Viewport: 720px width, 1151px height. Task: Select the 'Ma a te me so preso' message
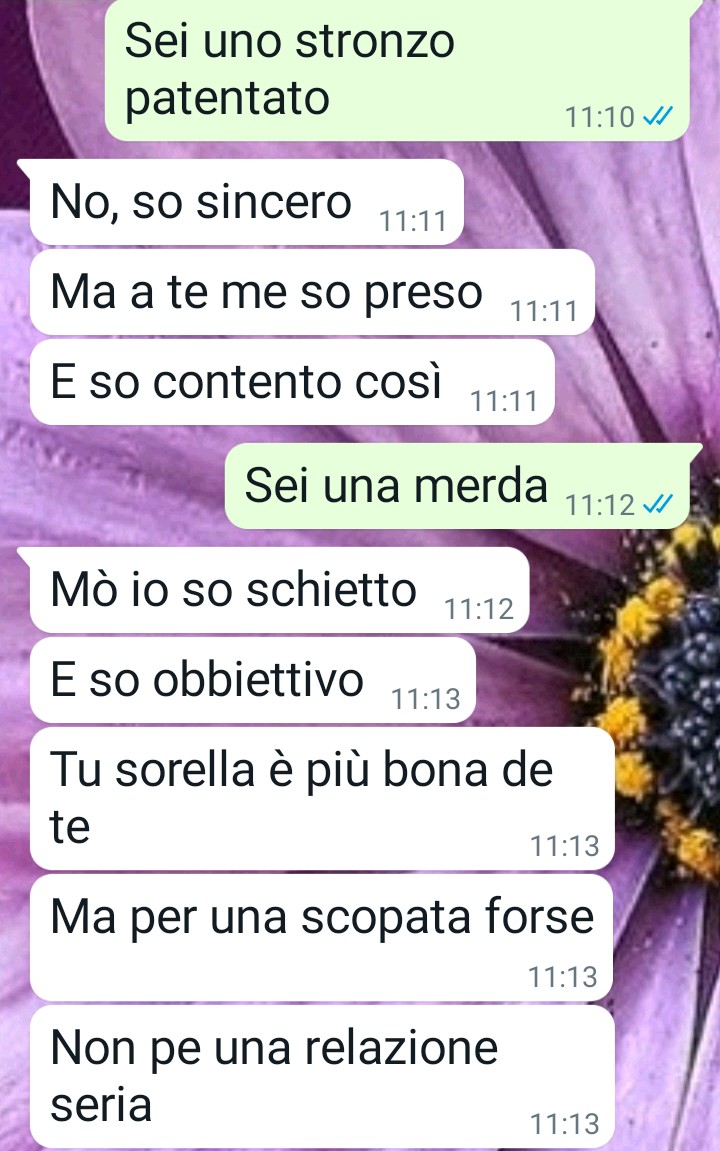(312, 292)
